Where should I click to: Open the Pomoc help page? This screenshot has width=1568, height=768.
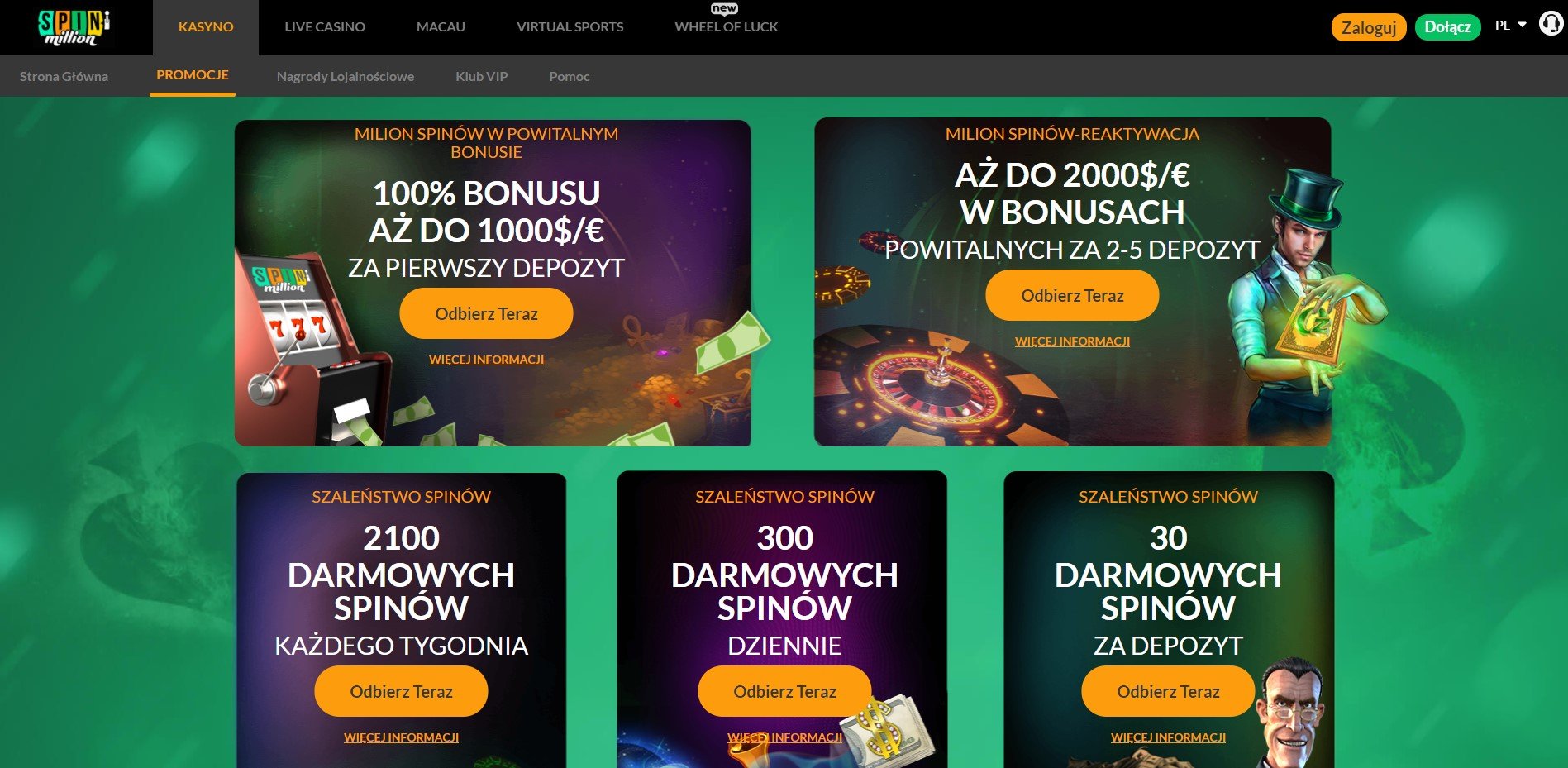click(570, 76)
